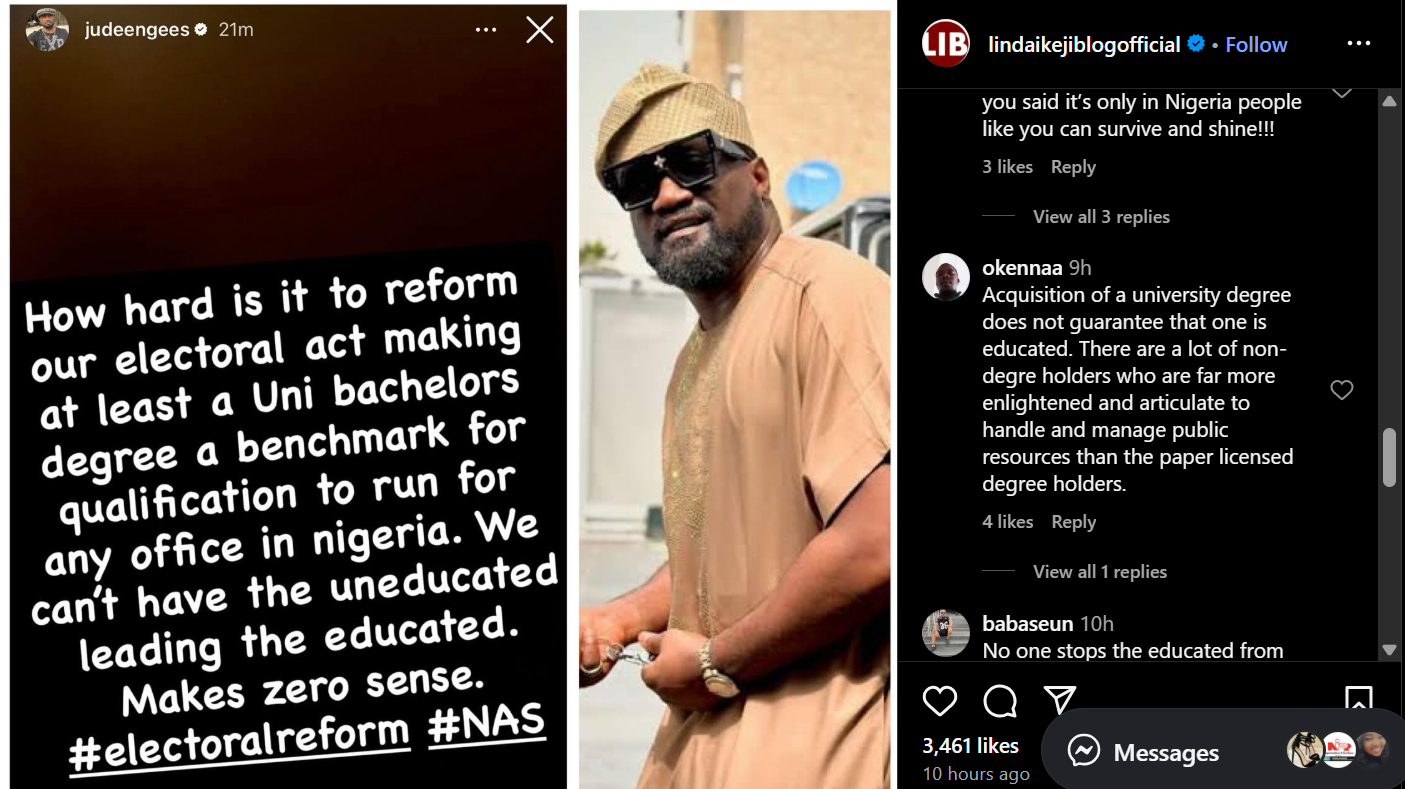Open three-dot options menu beside Follow
The width and height of the screenshot is (1405, 789).
click(1359, 43)
